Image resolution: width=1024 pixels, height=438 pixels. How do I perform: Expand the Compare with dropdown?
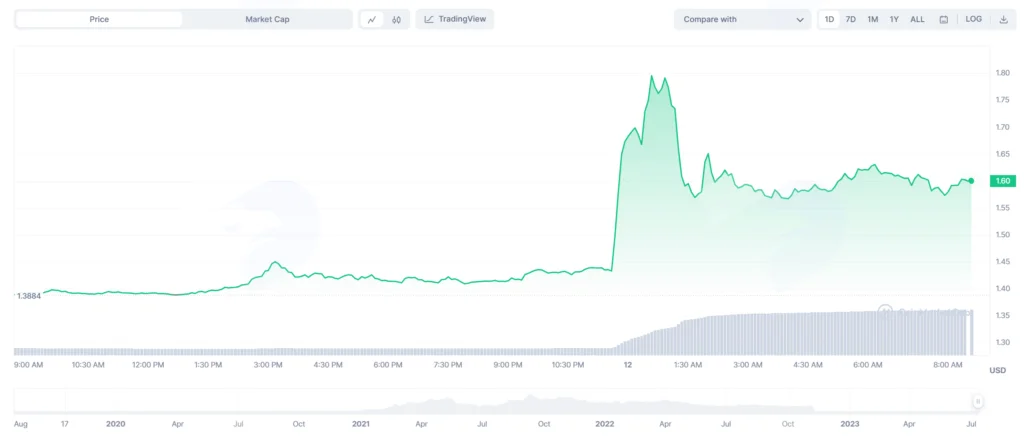pos(743,20)
